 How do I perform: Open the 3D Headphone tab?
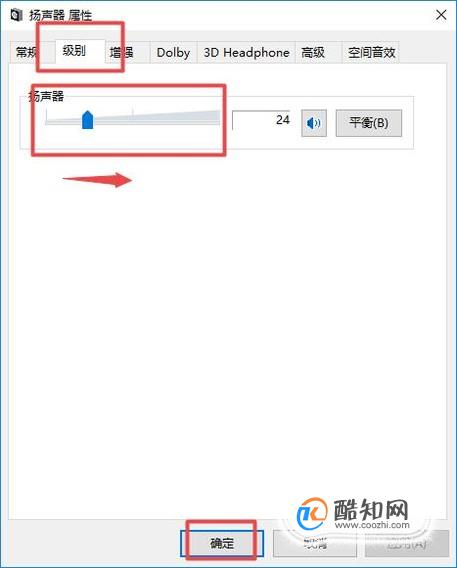246,53
